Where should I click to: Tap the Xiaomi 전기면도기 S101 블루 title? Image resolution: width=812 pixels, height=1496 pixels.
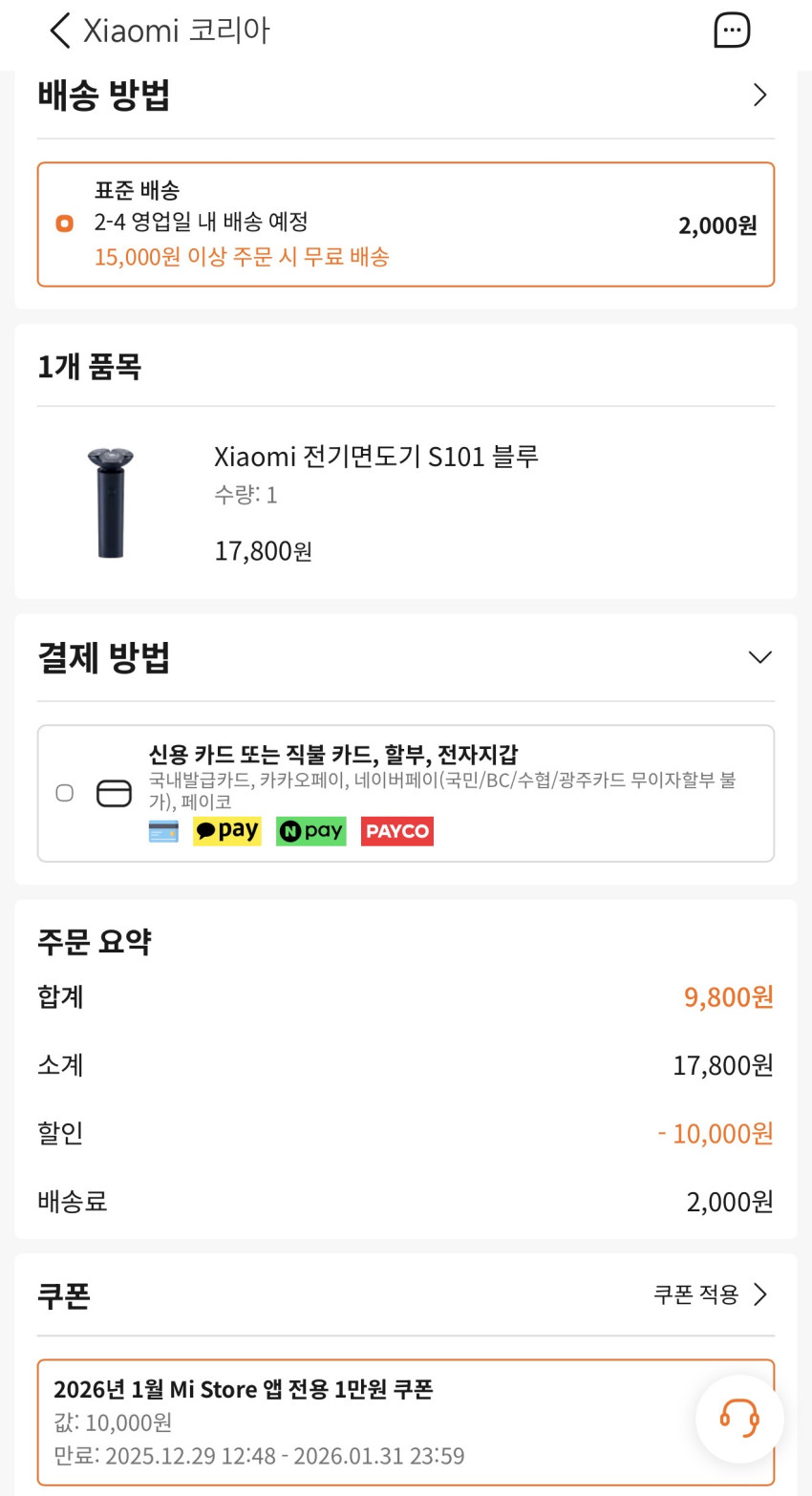(376, 457)
